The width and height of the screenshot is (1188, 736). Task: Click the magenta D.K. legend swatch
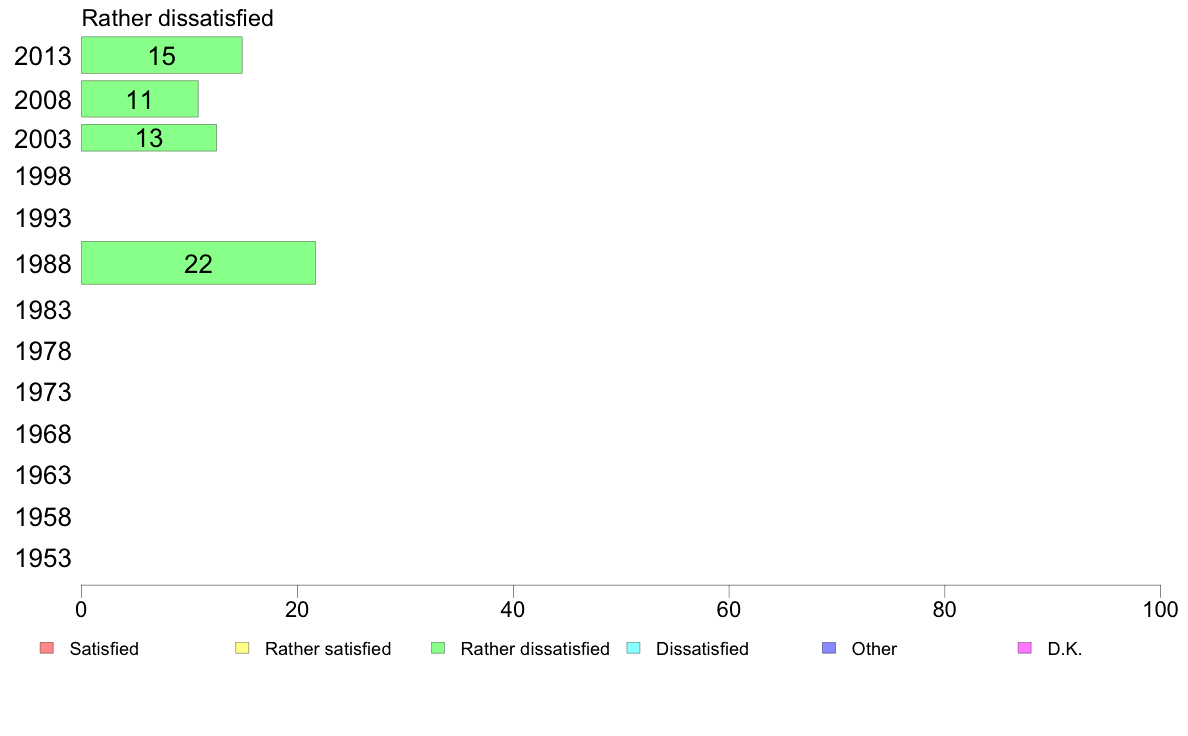(x=1024, y=648)
